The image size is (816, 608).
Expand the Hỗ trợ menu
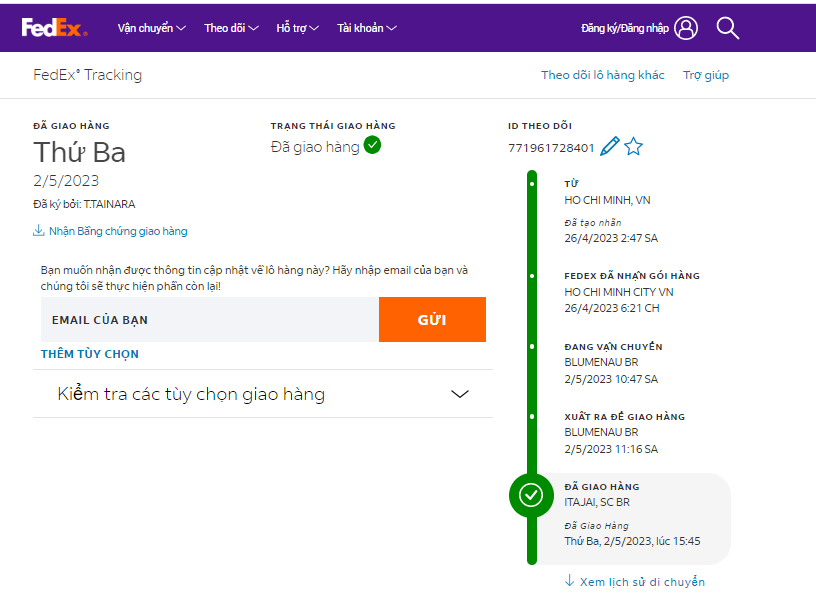click(298, 28)
